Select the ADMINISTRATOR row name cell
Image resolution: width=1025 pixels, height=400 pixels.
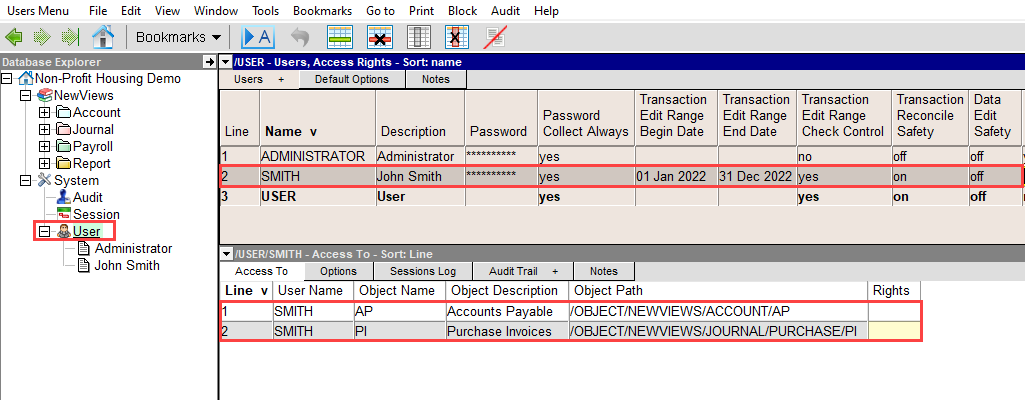pos(312,156)
